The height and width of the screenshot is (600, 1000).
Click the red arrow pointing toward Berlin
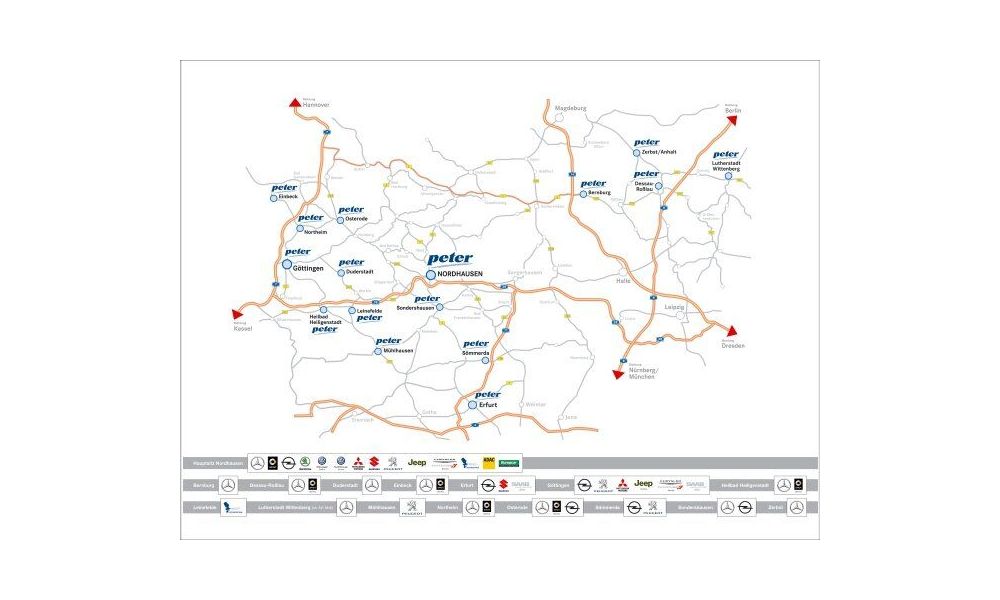click(731, 119)
